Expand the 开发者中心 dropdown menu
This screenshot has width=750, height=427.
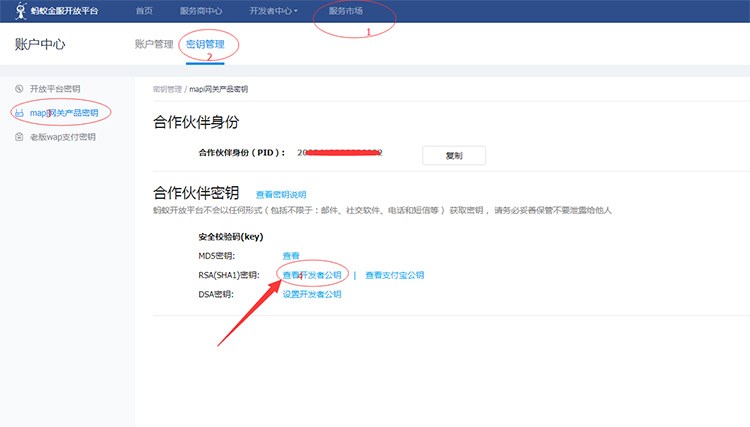pos(273,11)
